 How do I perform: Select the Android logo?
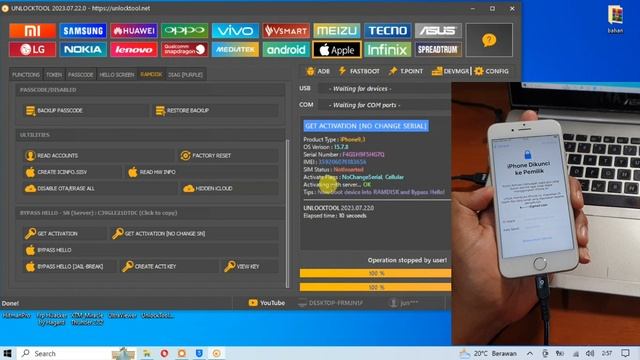[x=286, y=49]
